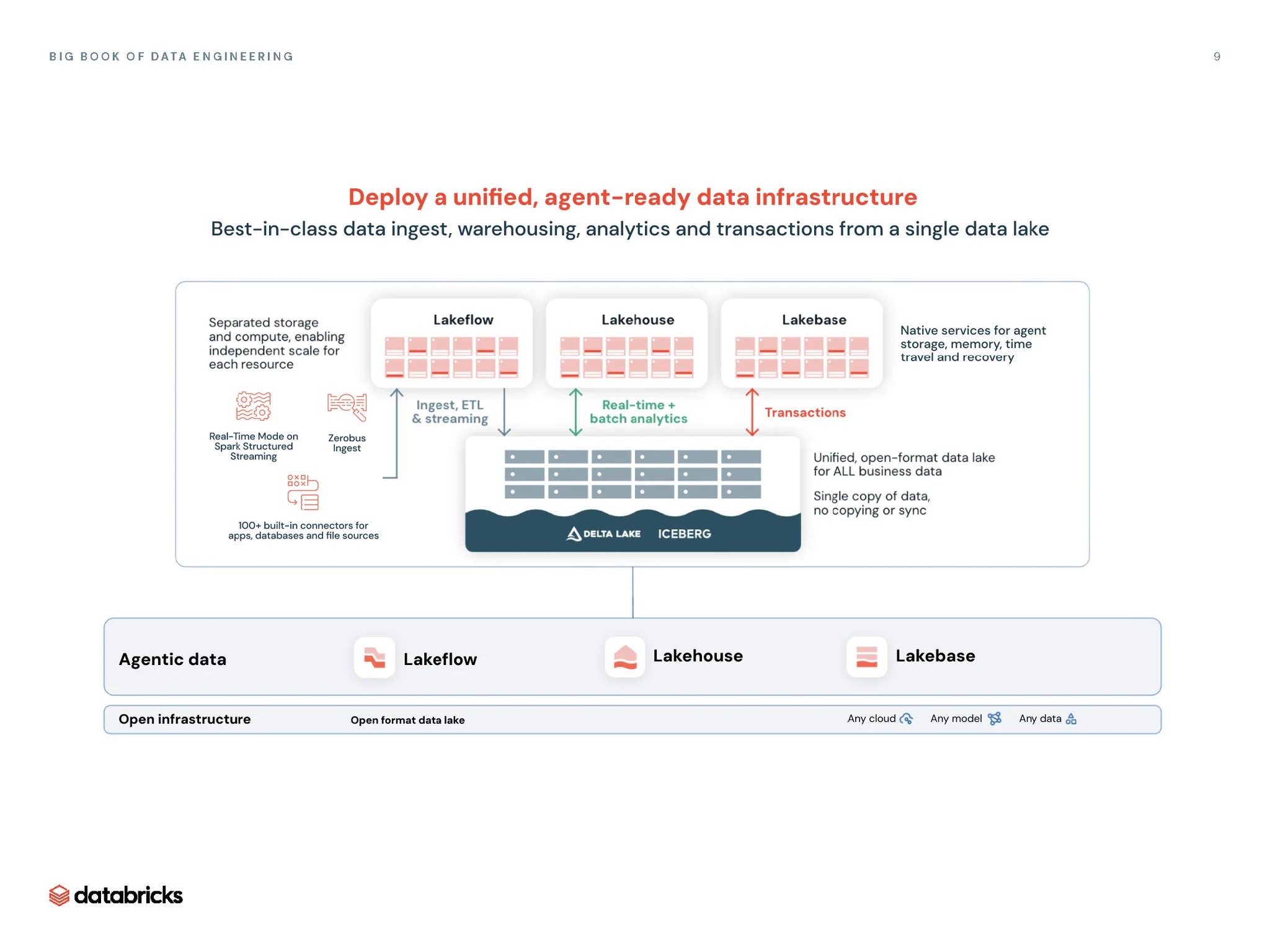Click 'Agentic data' heading
1270x952 pixels.
coord(172,659)
